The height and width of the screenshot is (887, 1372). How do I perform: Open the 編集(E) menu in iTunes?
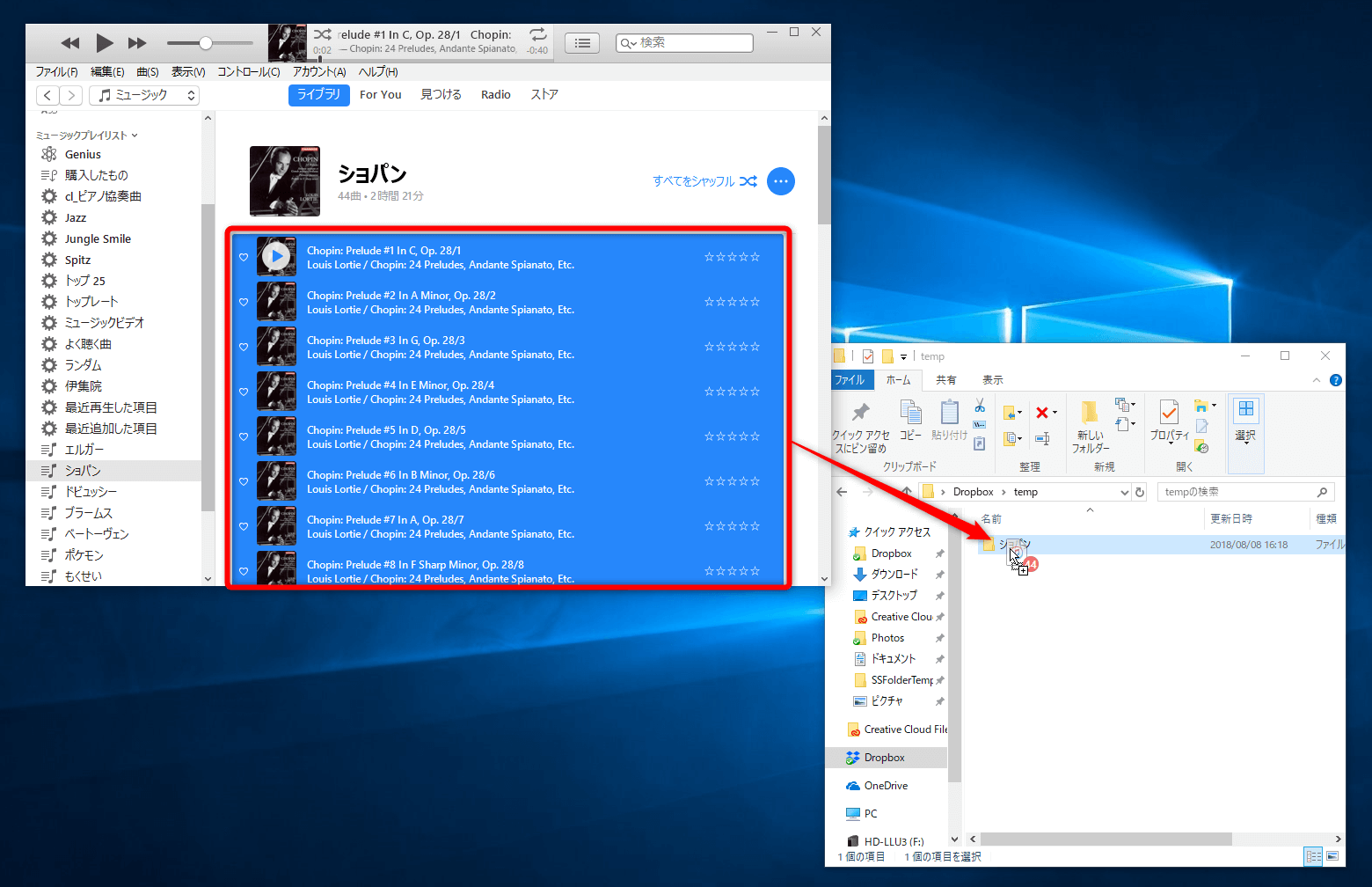[107, 72]
